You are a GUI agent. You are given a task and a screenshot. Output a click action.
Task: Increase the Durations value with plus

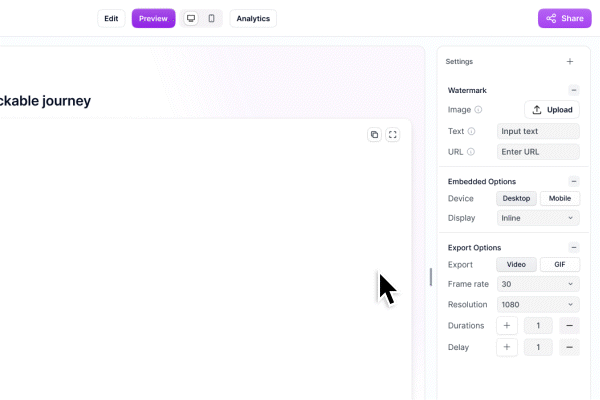click(x=507, y=326)
